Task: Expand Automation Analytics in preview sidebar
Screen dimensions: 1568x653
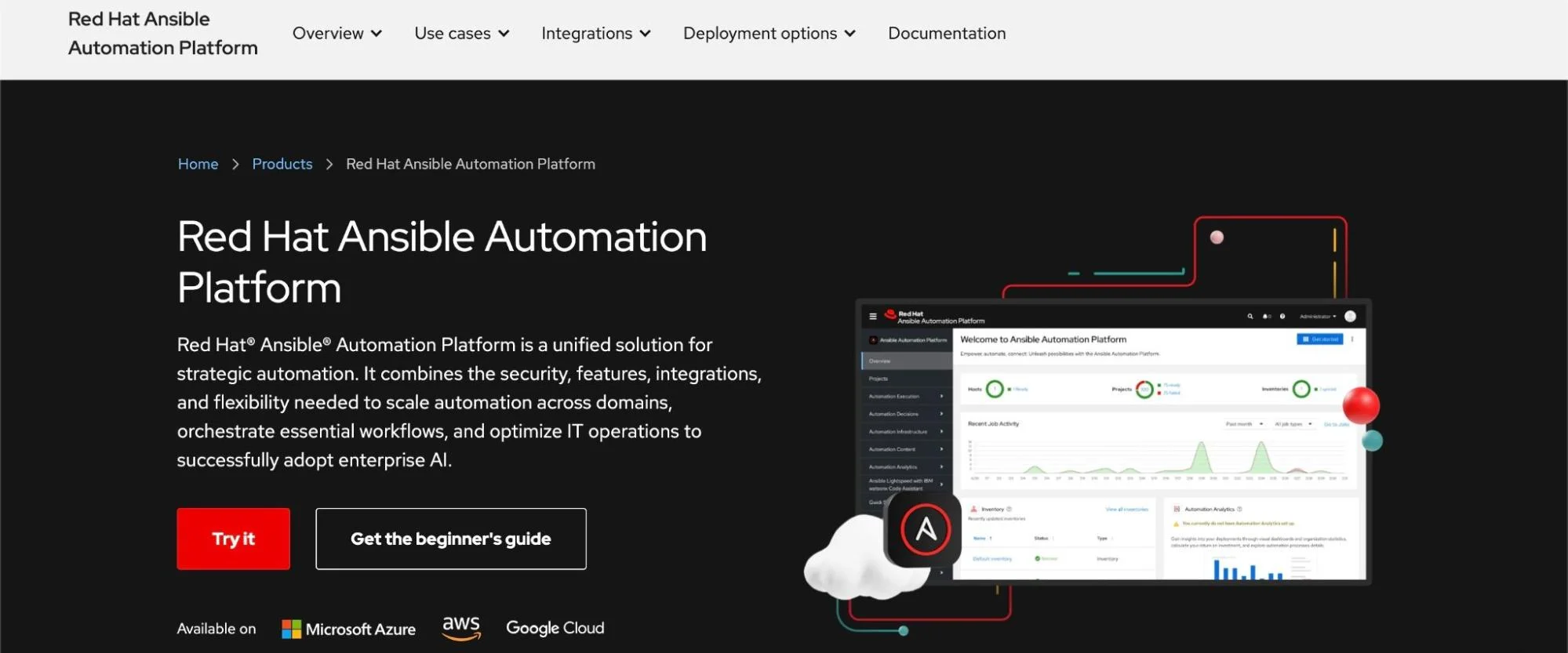Action: 907,467
